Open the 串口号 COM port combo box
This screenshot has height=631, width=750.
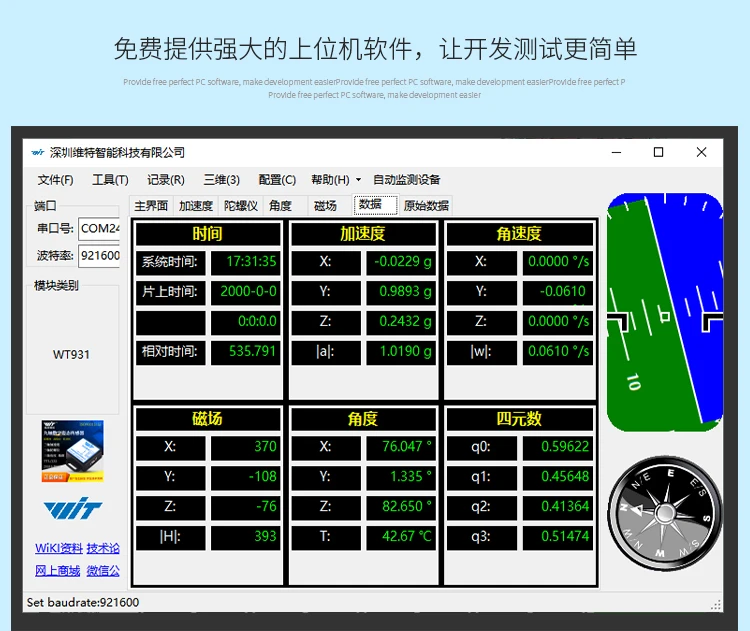click(99, 229)
